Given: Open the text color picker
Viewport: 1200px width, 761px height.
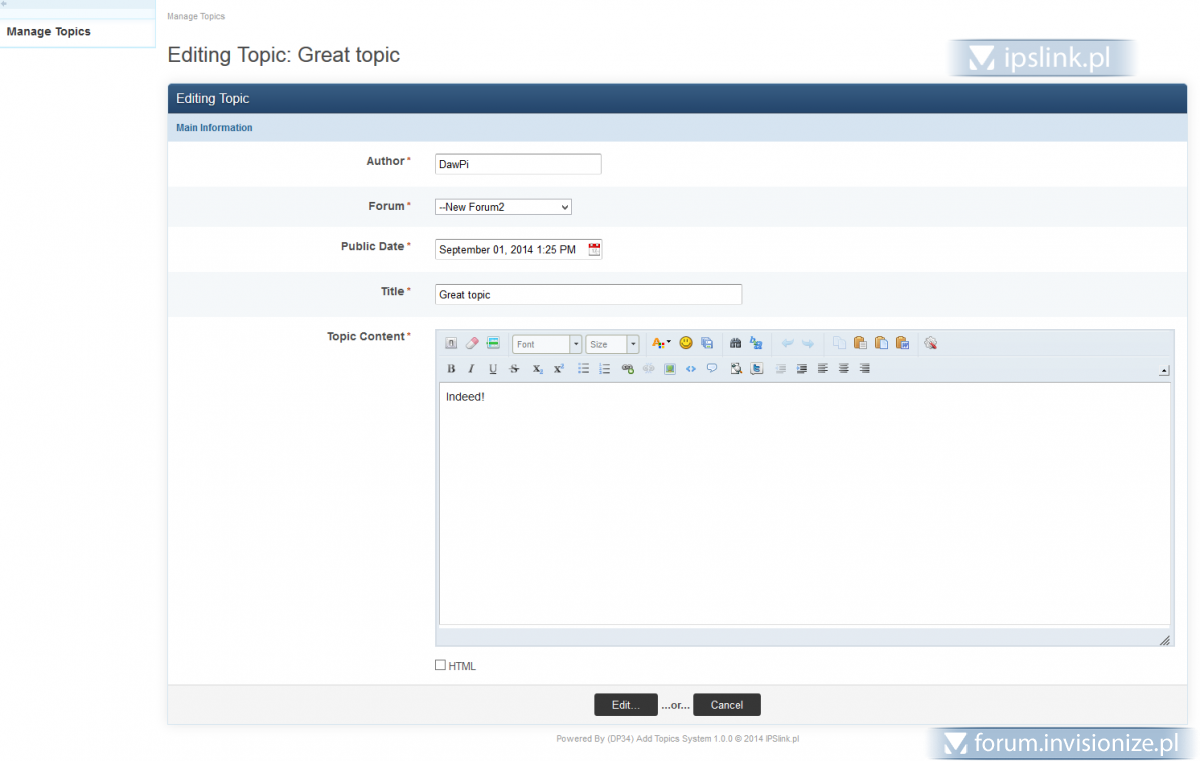Looking at the screenshot, I should point(661,343).
